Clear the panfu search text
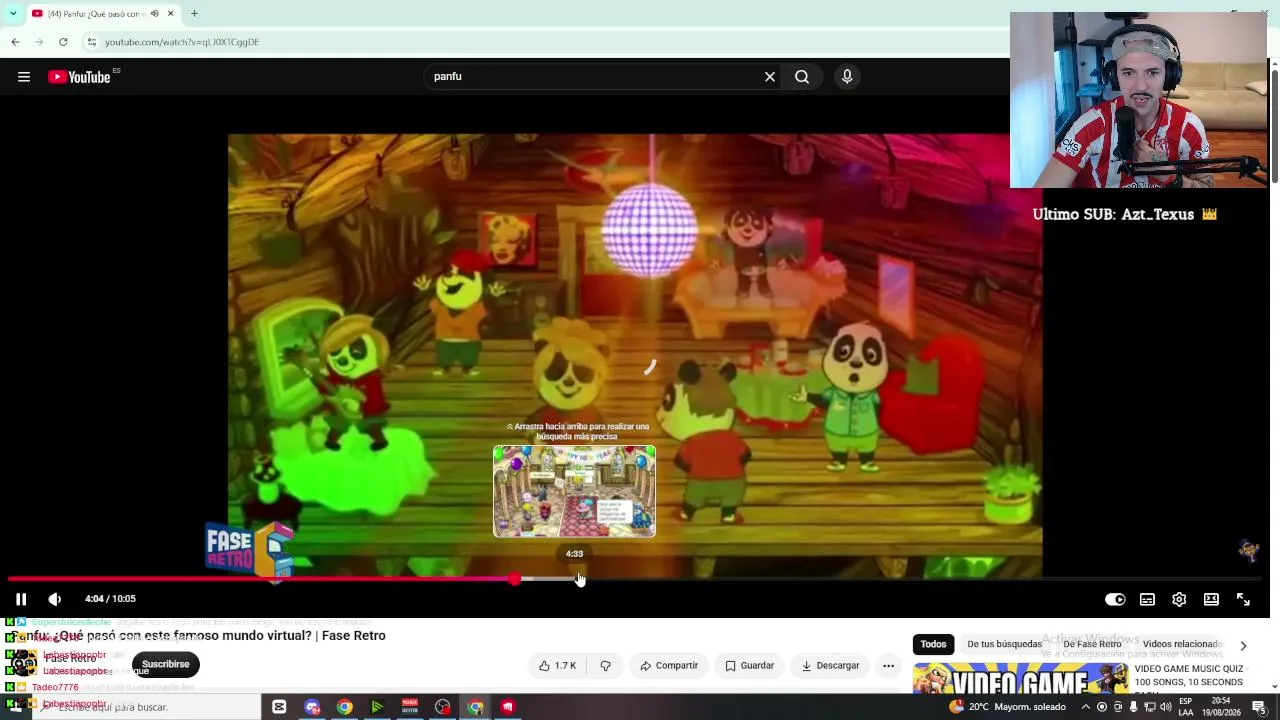Screen dimensions: 1280x720 coord(770,77)
